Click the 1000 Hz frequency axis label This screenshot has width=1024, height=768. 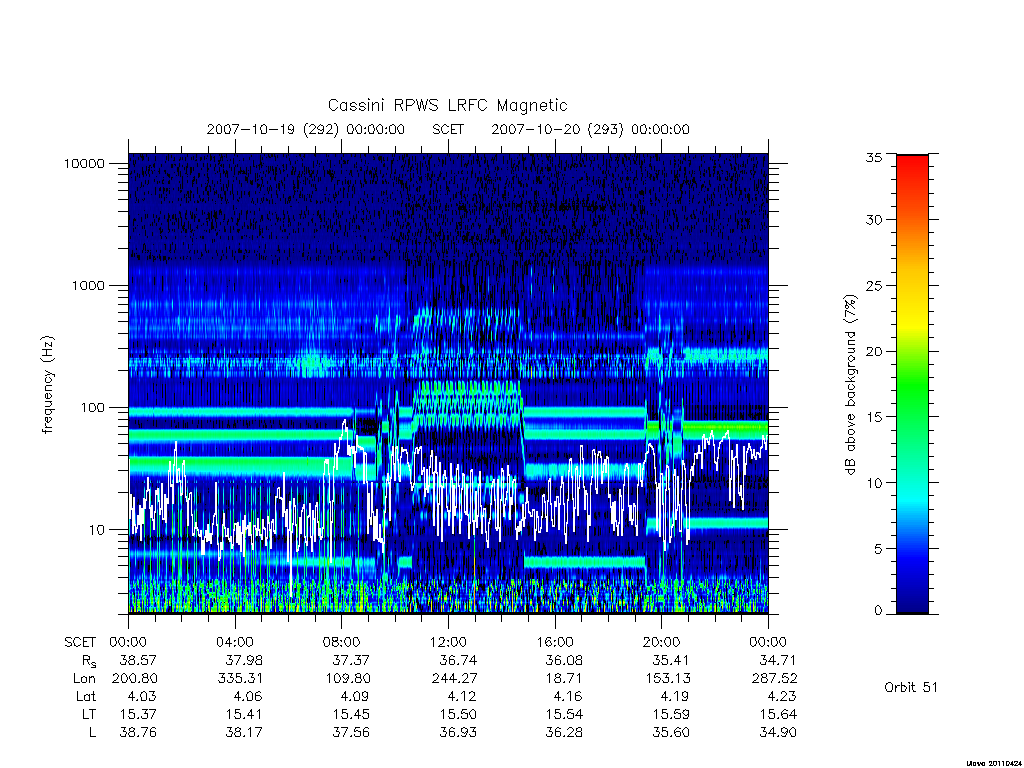click(88, 285)
